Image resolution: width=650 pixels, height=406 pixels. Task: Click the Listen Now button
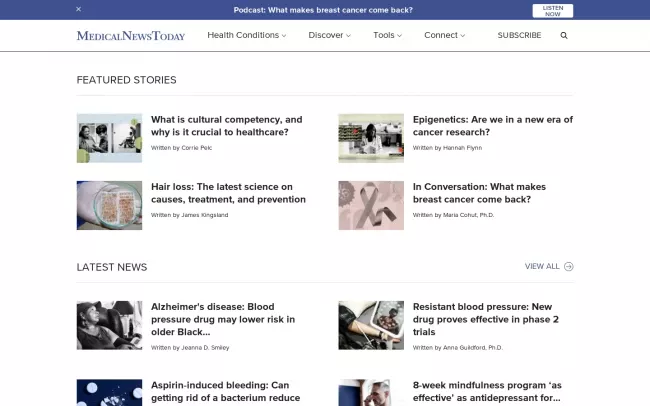tap(553, 11)
